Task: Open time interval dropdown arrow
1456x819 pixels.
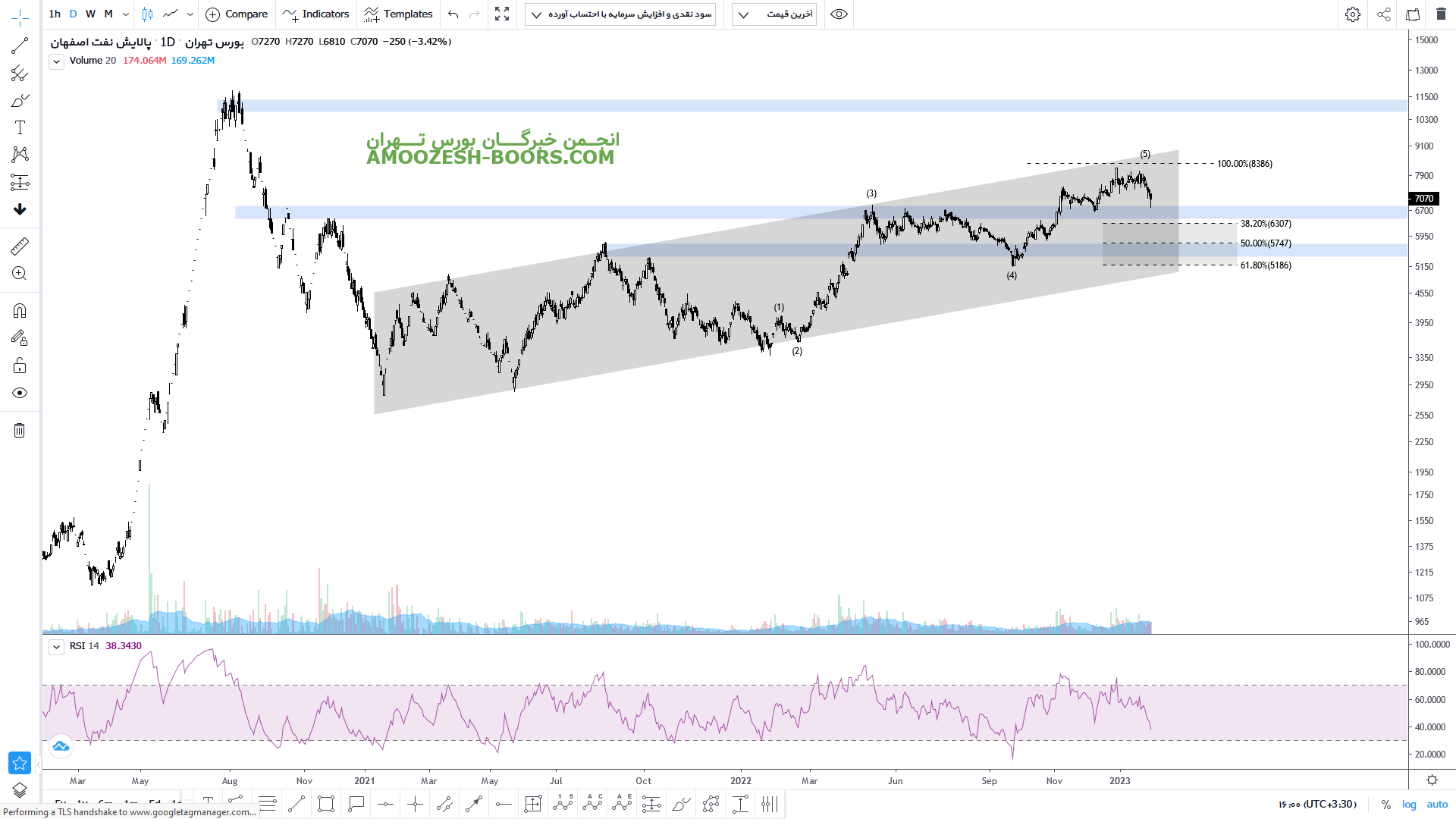Action: 126,14
